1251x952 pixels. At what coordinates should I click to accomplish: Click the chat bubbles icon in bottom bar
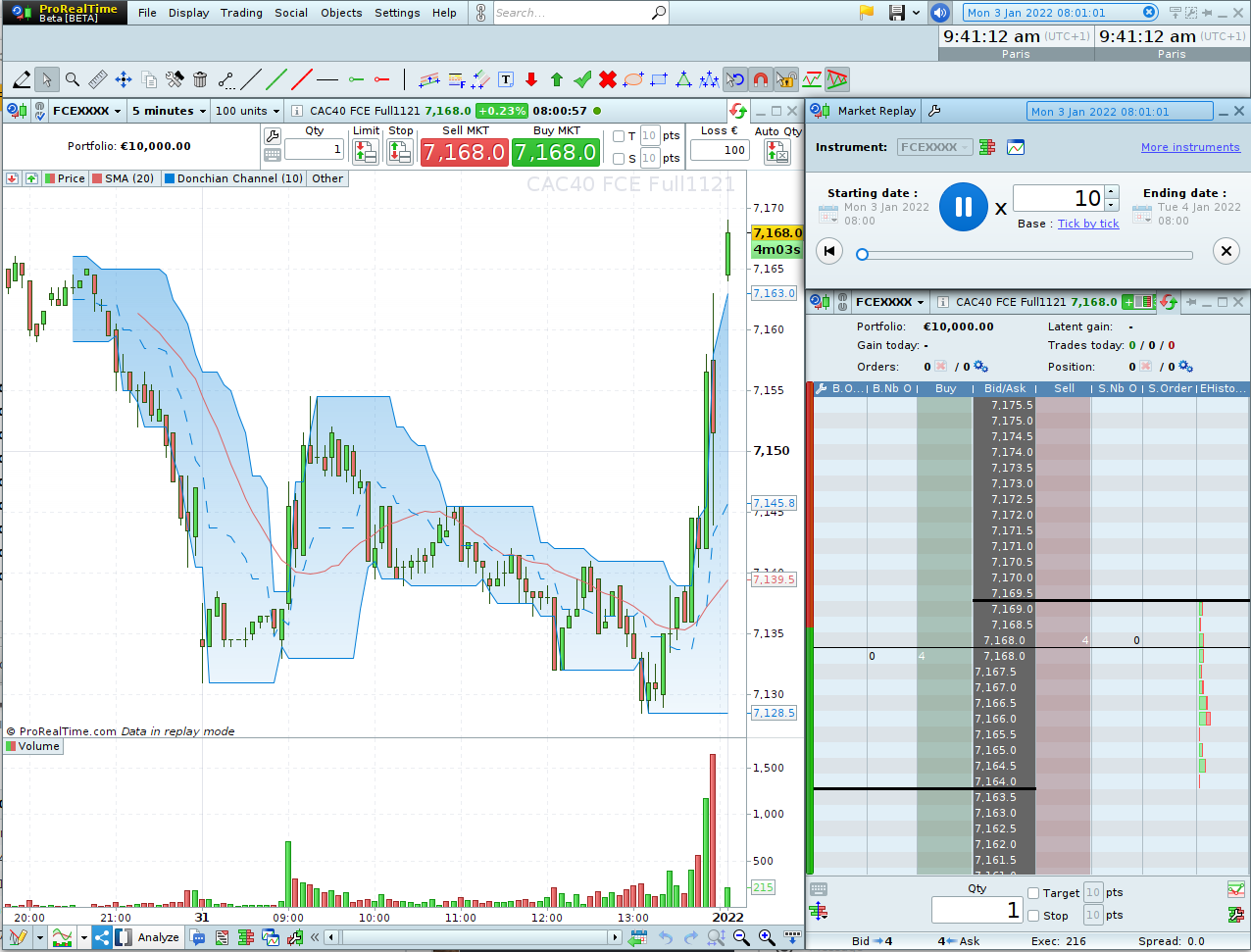pos(198,937)
